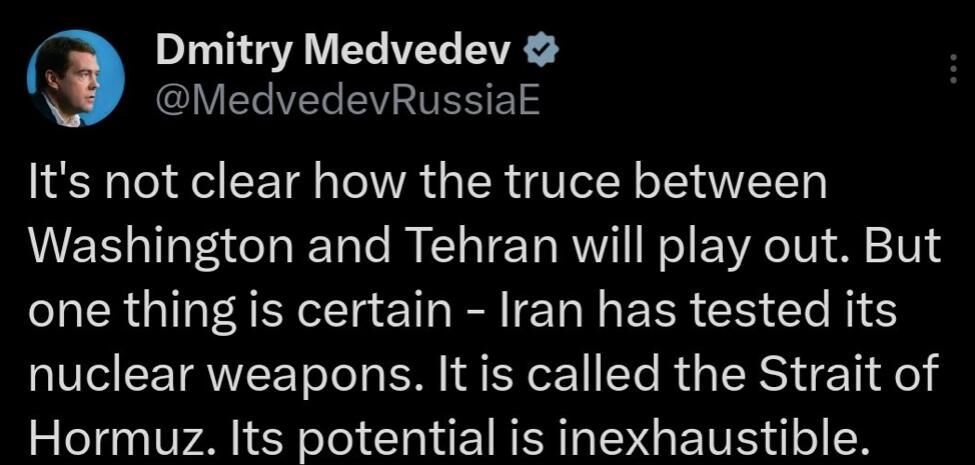Open Dmitry Medvedev's profile picture
The image size is (975, 465).
pos(76,78)
